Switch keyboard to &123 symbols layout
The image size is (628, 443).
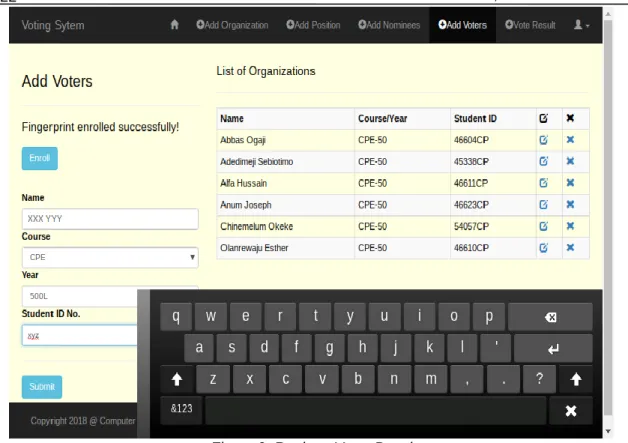click(x=181, y=409)
